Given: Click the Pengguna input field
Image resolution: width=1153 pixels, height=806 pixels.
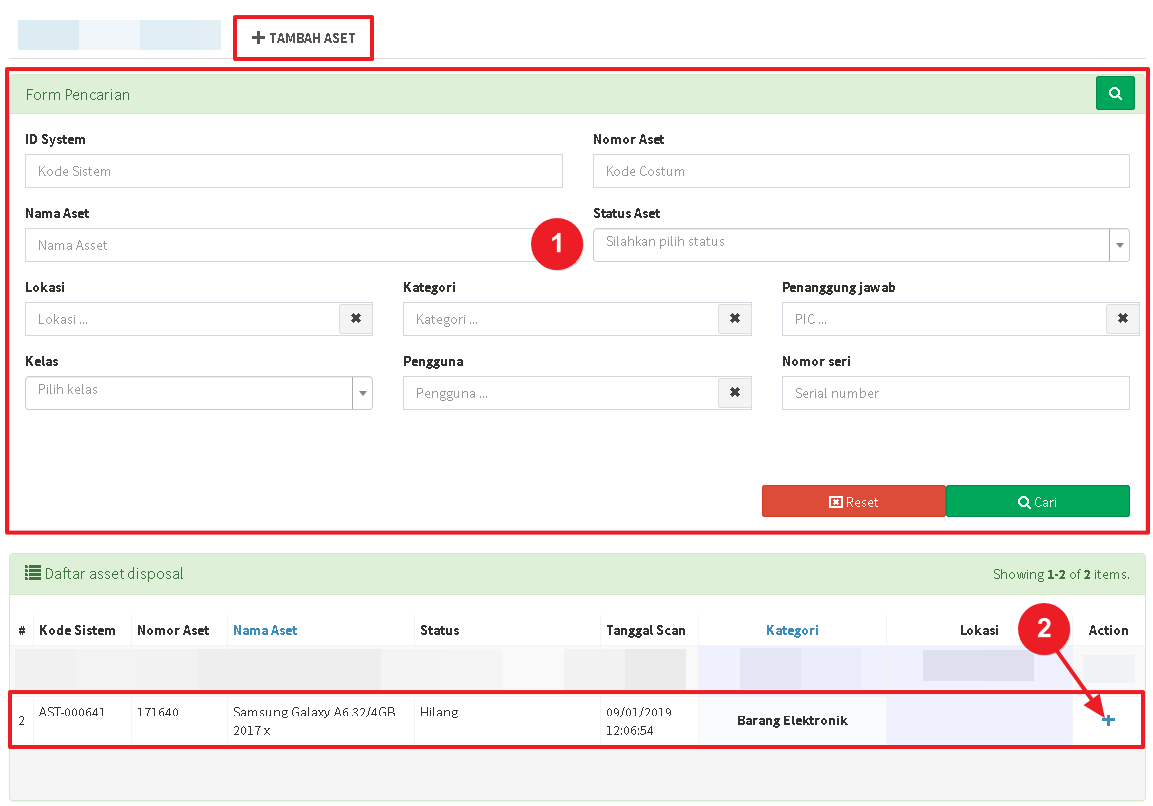Looking at the screenshot, I should click(x=560, y=393).
